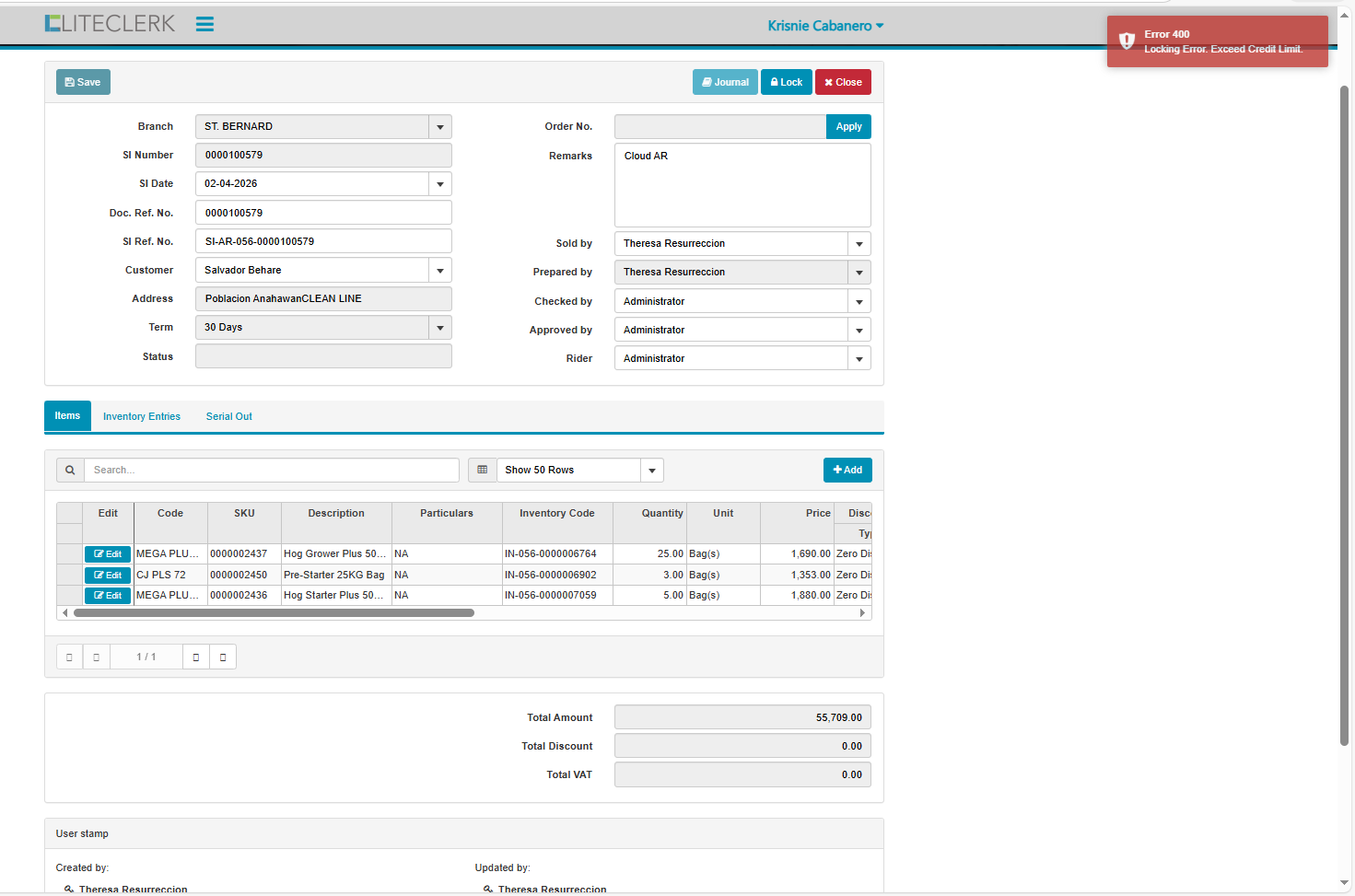This screenshot has width=1355, height=896.
Task: Click the Add item button
Action: (847, 471)
